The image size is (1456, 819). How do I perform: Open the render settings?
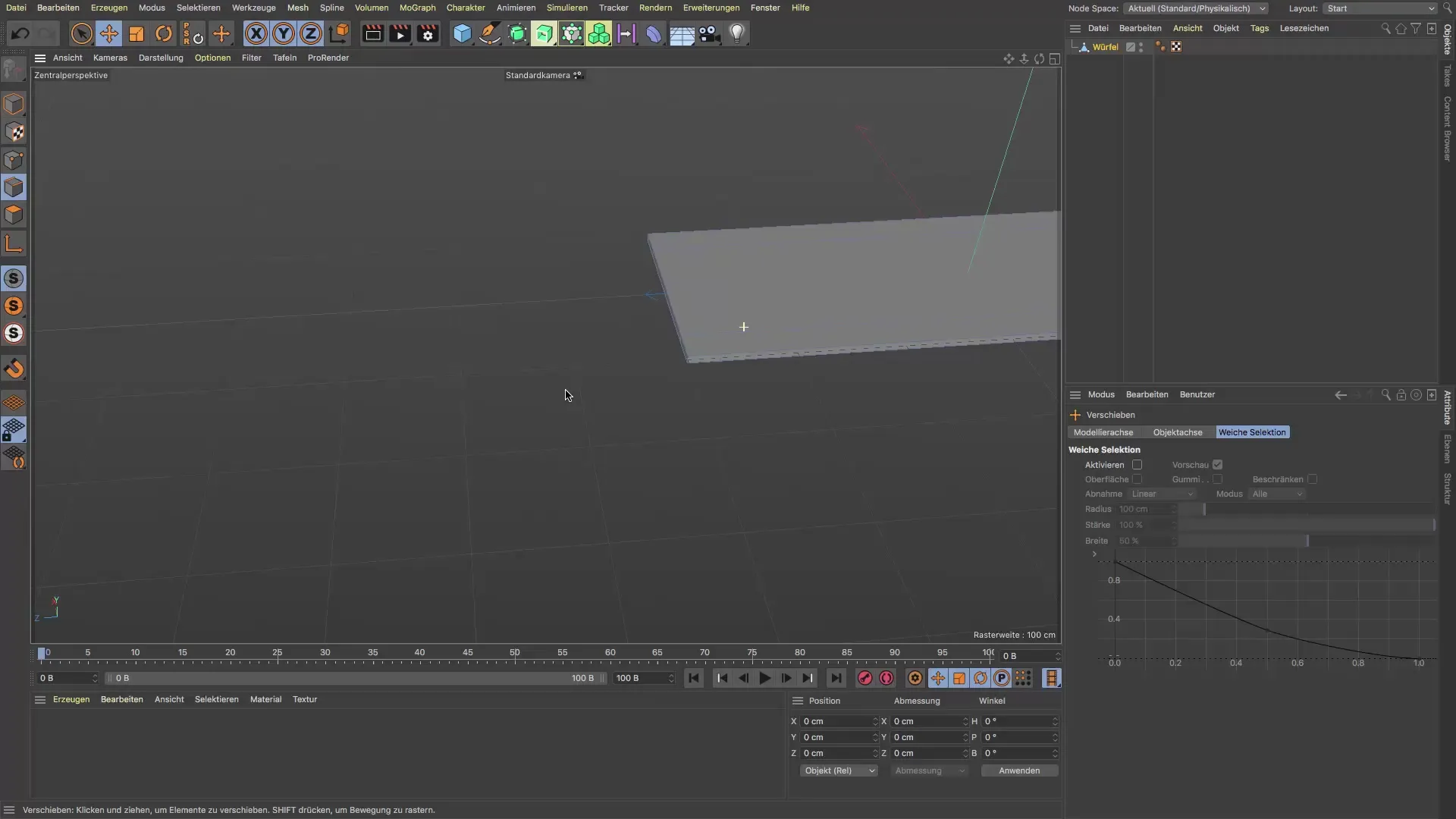pyautogui.click(x=428, y=33)
